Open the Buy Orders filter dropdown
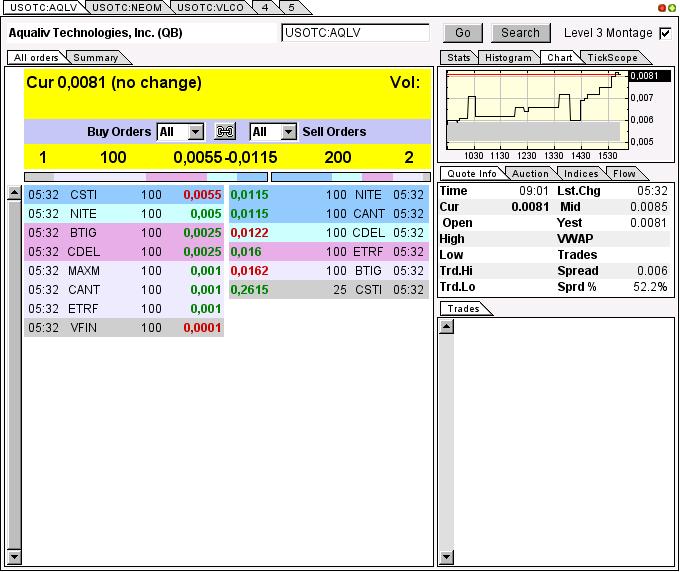 tap(196, 131)
